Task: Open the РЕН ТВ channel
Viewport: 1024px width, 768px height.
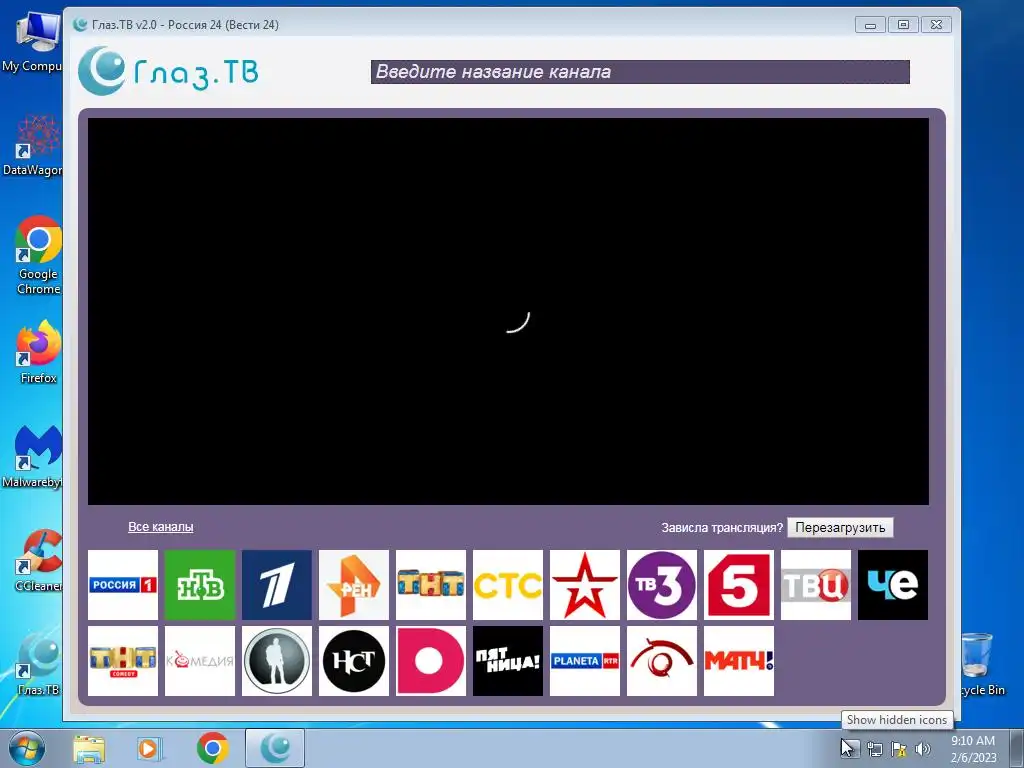Action: [x=354, y=584]
